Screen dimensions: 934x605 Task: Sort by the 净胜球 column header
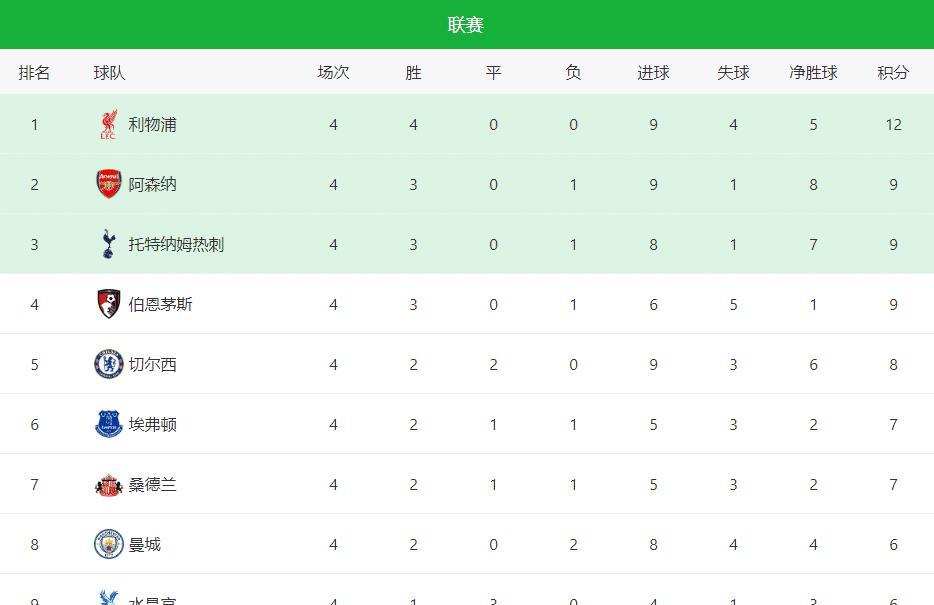click(x=813, y=72)
